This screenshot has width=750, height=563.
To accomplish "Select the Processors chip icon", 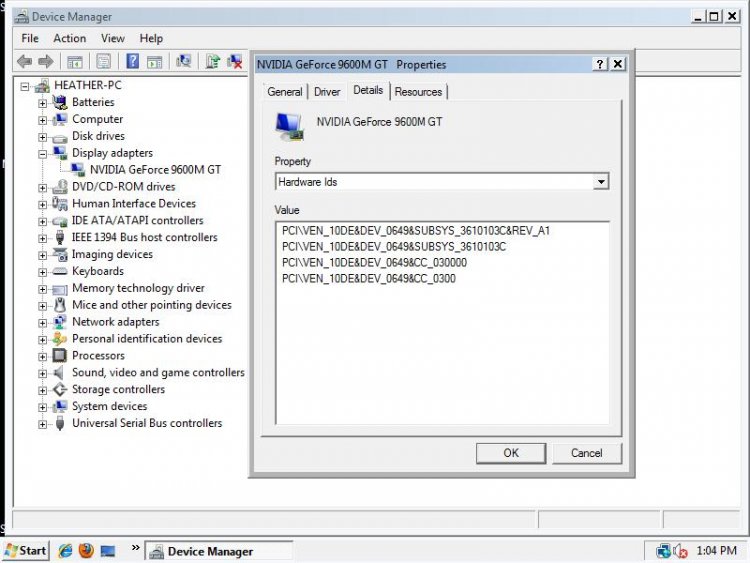I will (x=60, y=355).
